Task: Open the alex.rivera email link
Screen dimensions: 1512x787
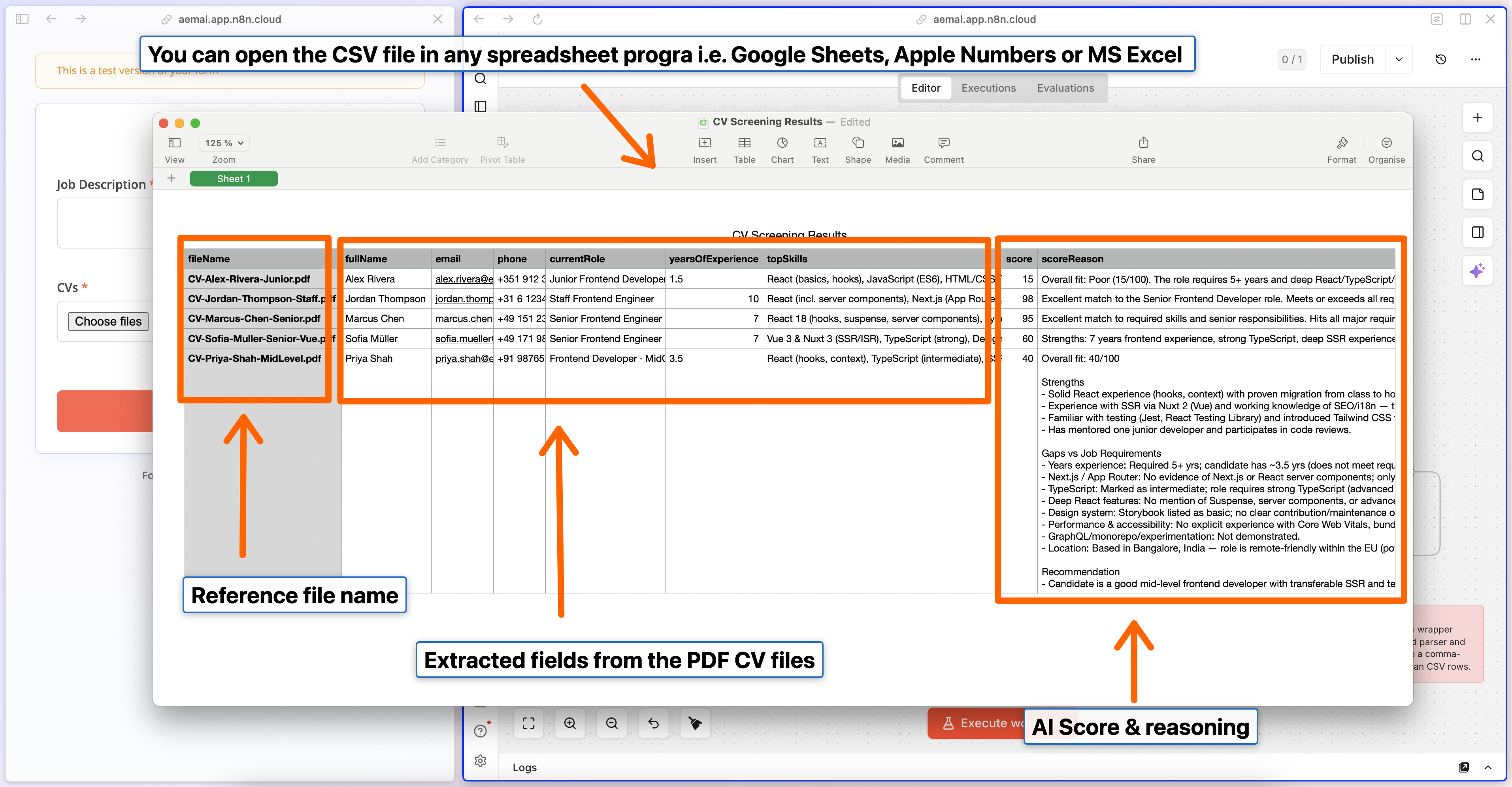Action: point(464,279)
